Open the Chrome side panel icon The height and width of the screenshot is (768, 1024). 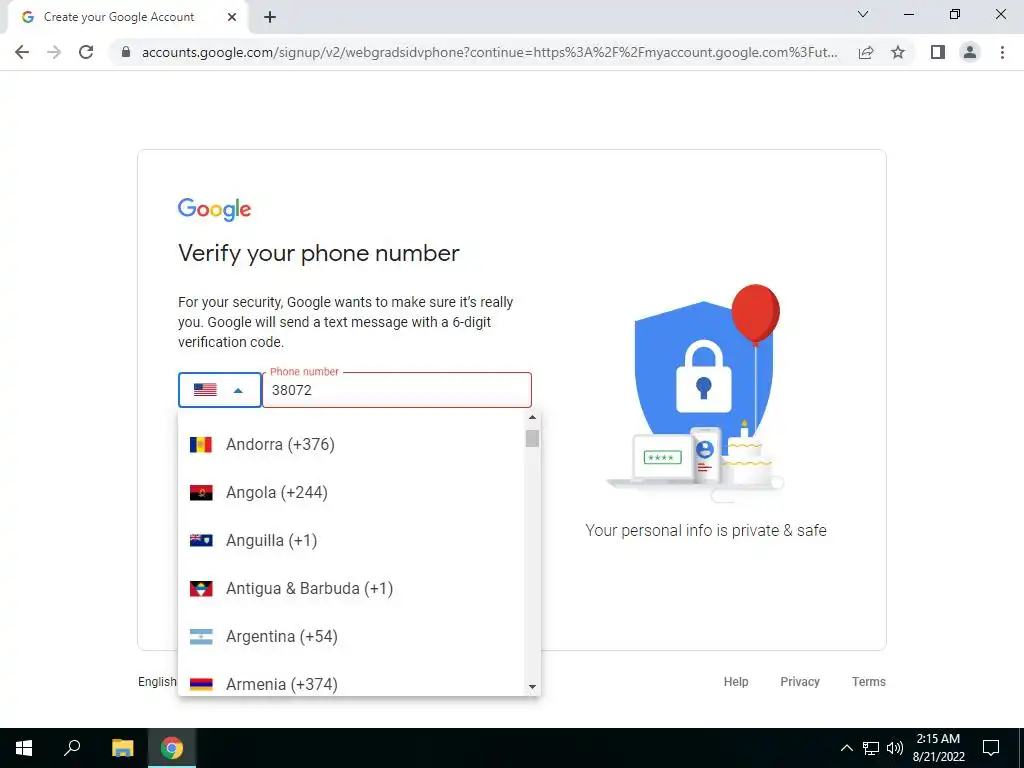pyautogui.click(x=938, y=52)
